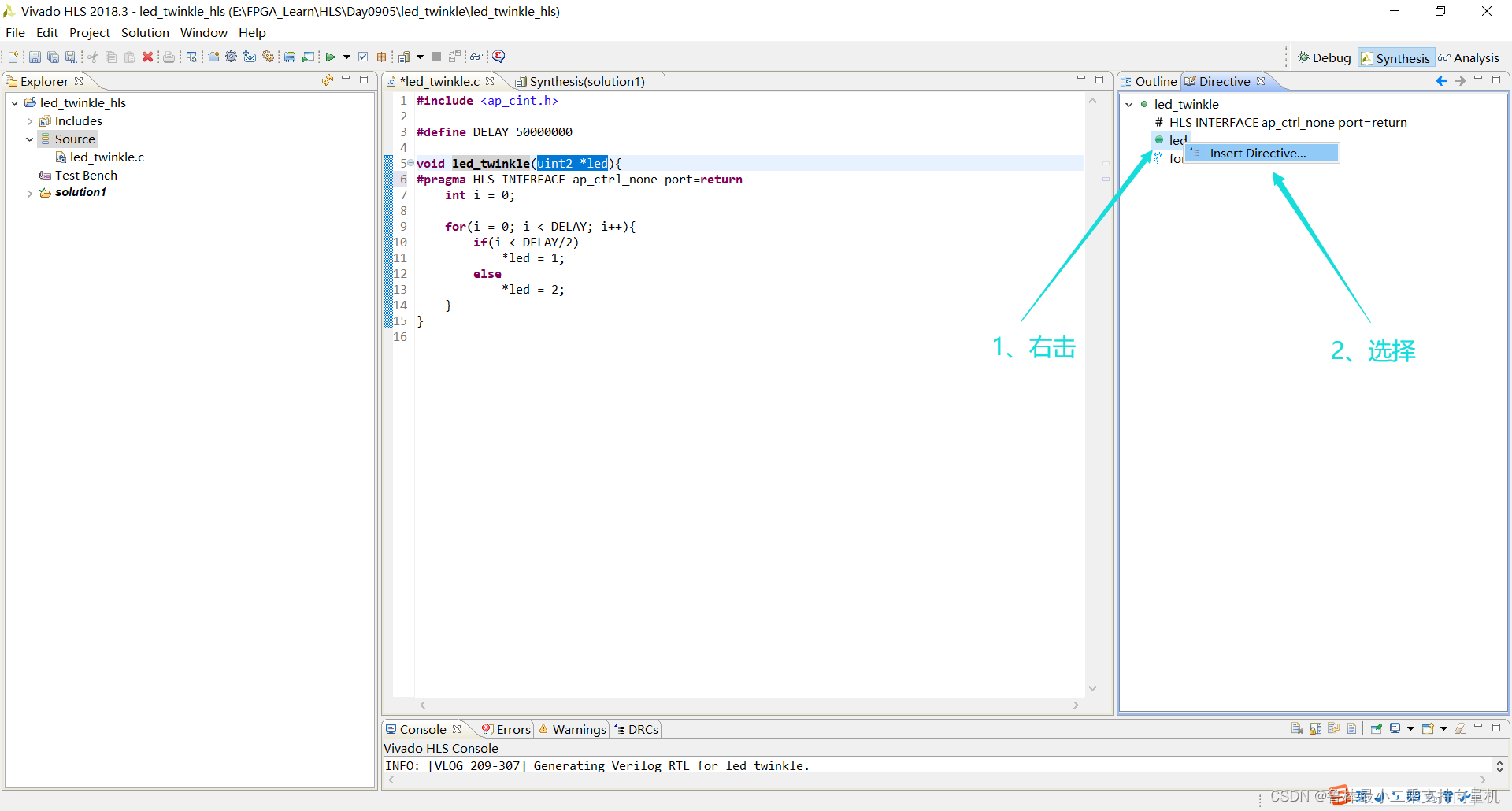Image resolution: width=1512 pixels, height=811 pixels.
Task: Fold the led_twinkle function at line 5
Action: pyautogui.click(x=411, y=163)
